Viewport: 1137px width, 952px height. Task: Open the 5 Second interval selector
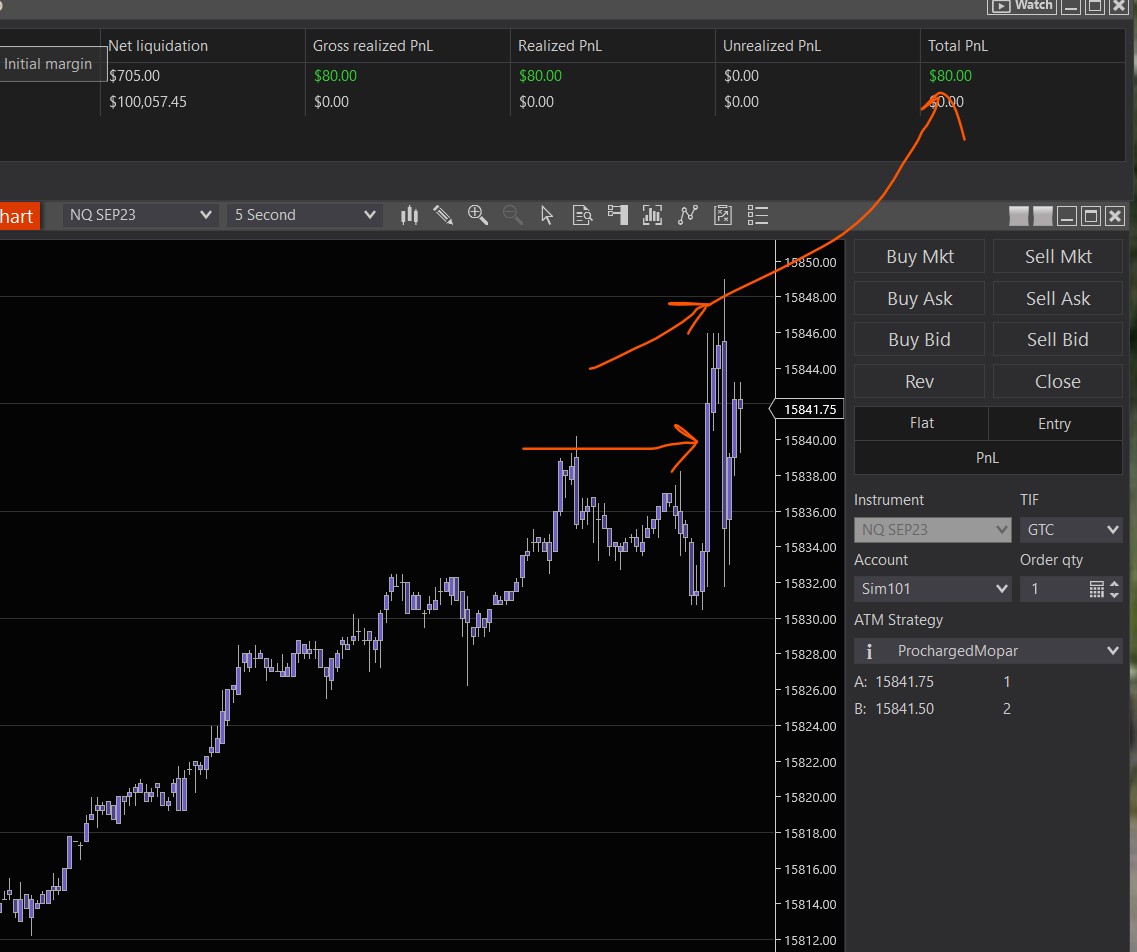[305, 215]
